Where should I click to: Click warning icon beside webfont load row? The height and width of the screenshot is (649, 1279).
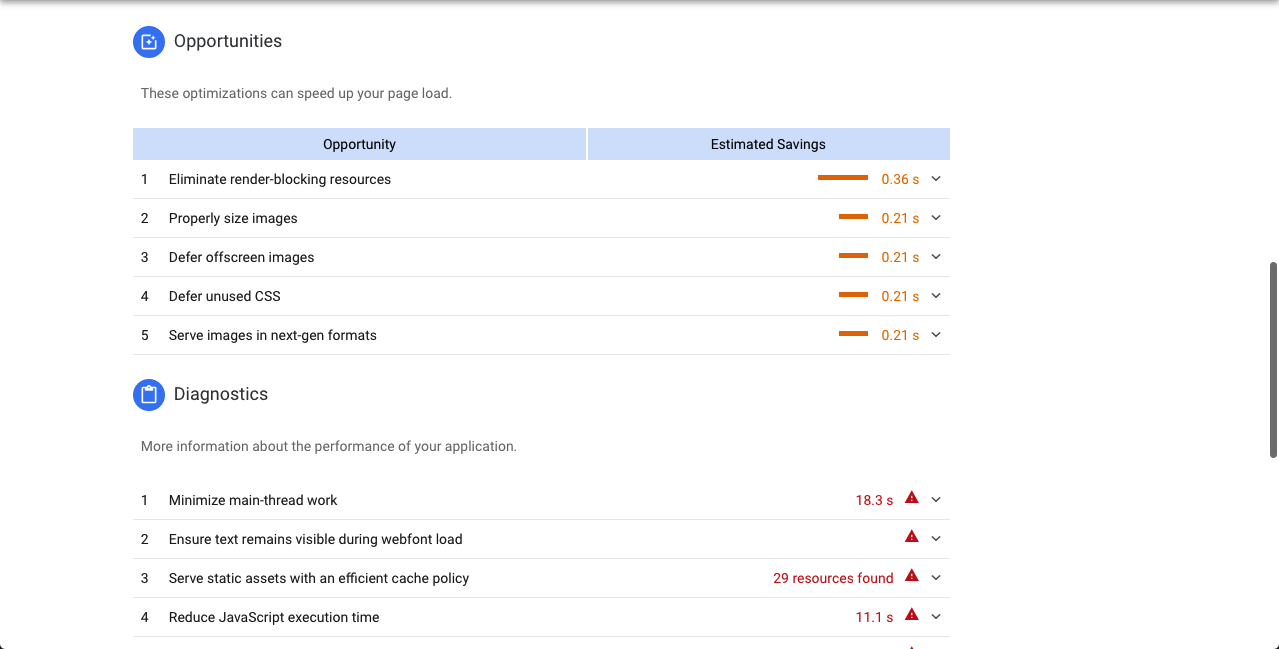pyautogui.click(x=911, y=536)
